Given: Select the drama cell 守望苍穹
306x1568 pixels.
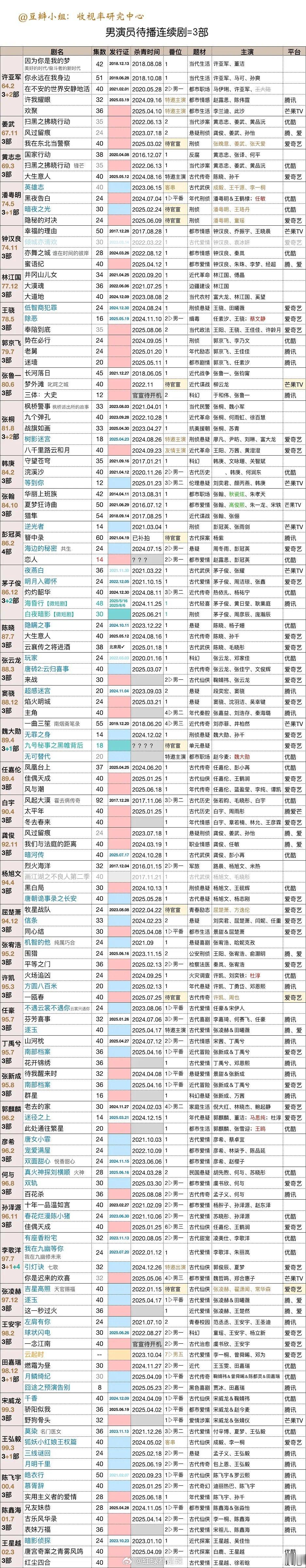Looking at the screenshot, I should 37,461.
